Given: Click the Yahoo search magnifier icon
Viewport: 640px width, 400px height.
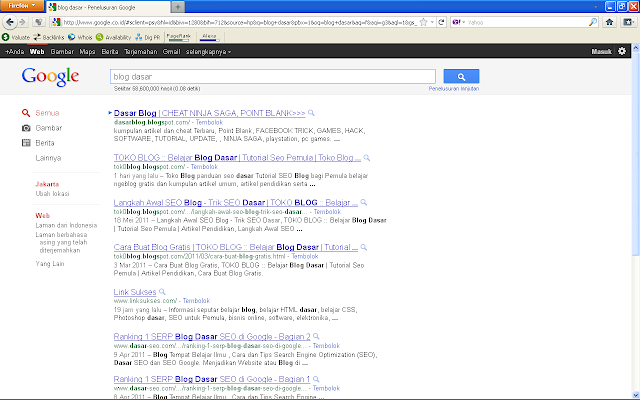Looking at the screenshot, I should [x=593, y=22].
